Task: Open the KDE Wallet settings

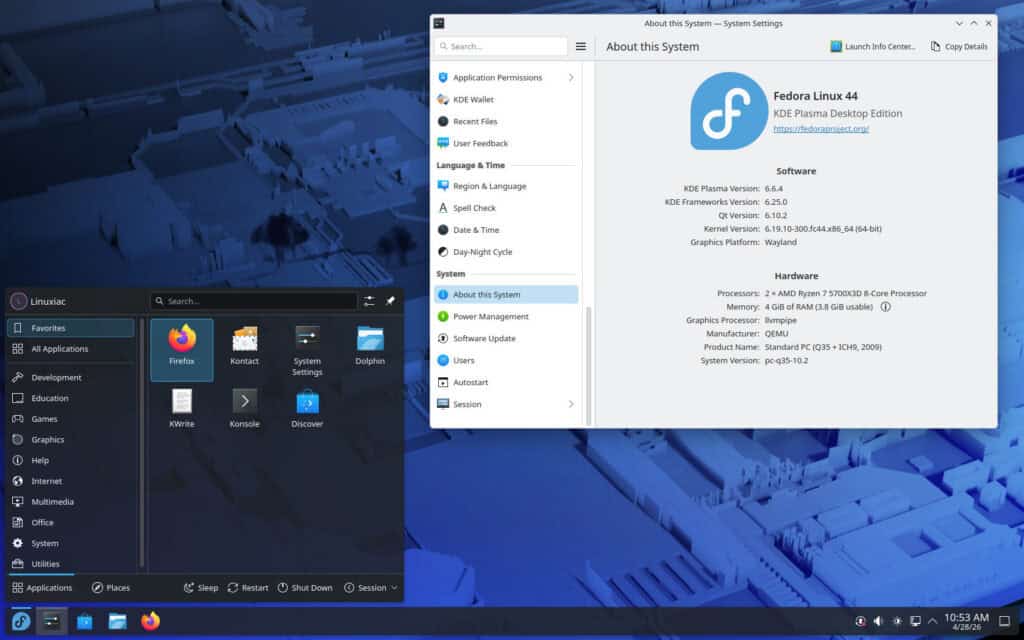Action: pyautogui.click(x=481, y=99)
